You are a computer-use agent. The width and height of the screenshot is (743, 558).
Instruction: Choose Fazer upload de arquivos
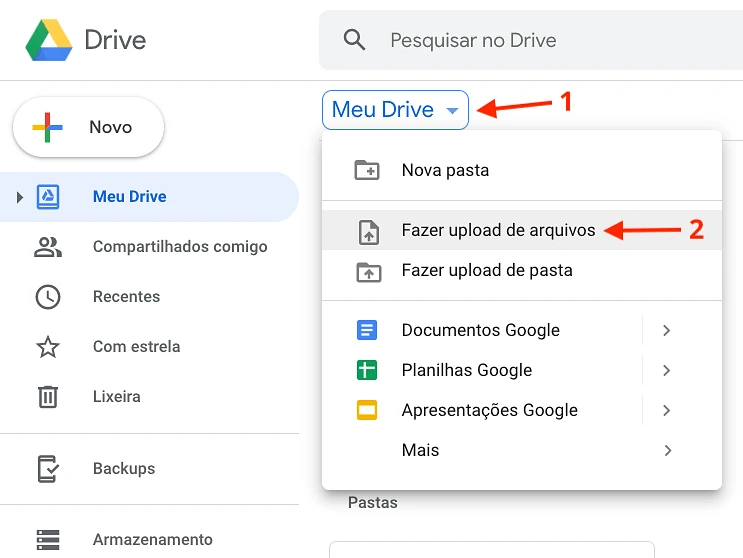[x=522, y=230]
